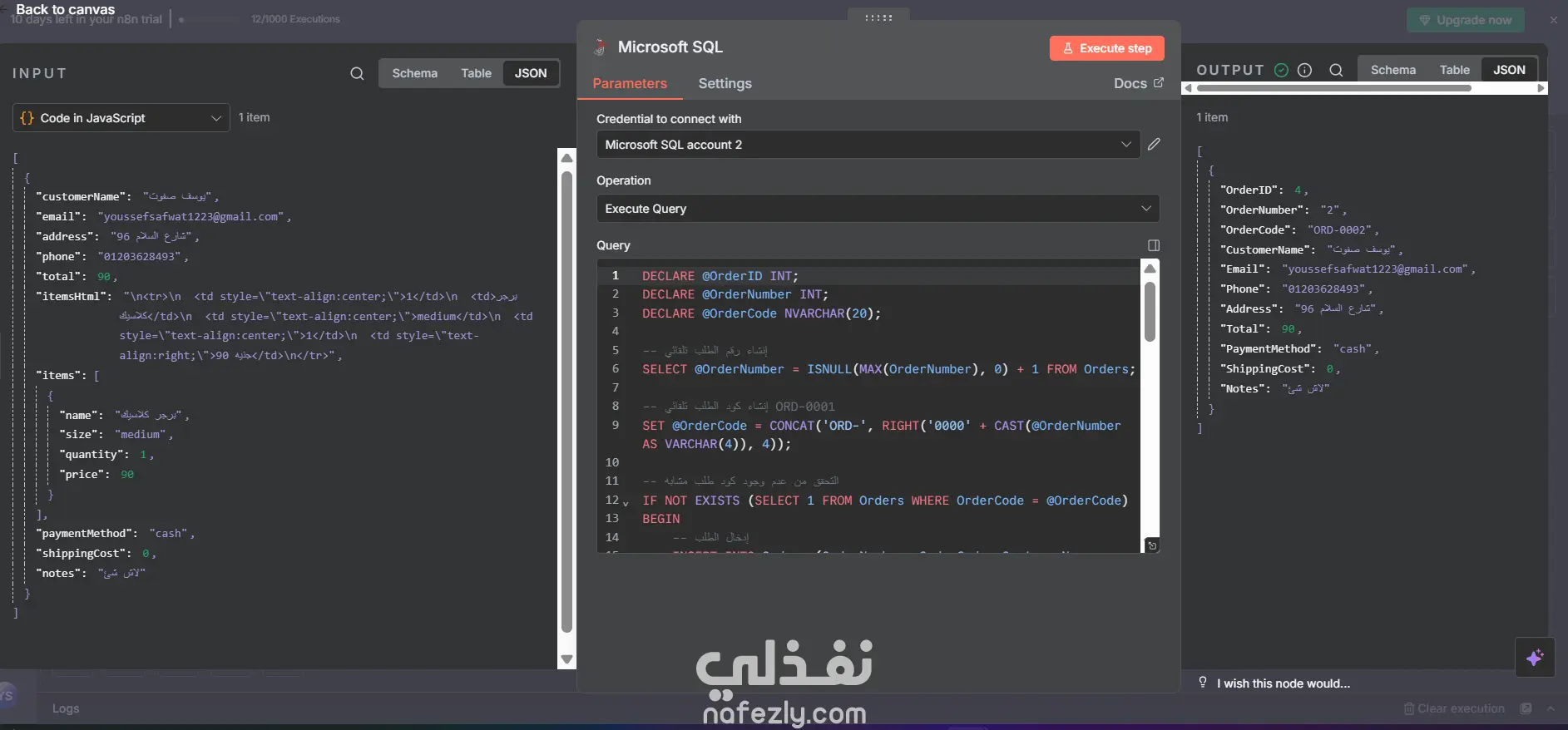This screenshot has height=730, width=1568.
Task: Switch OUTPUT panel to Schema view
Action: pyautogui.click(x=1393, y=70)
